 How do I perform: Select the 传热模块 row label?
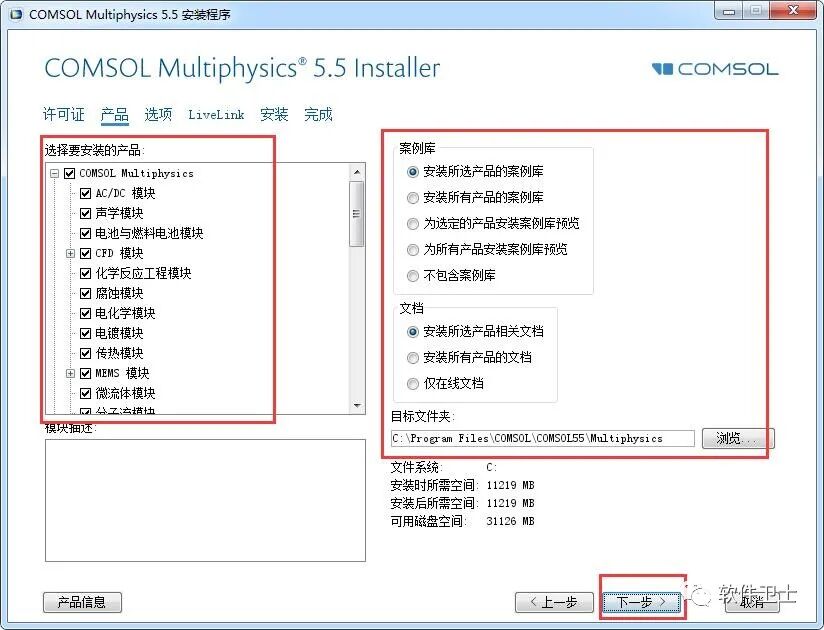(x=119, y=353)
